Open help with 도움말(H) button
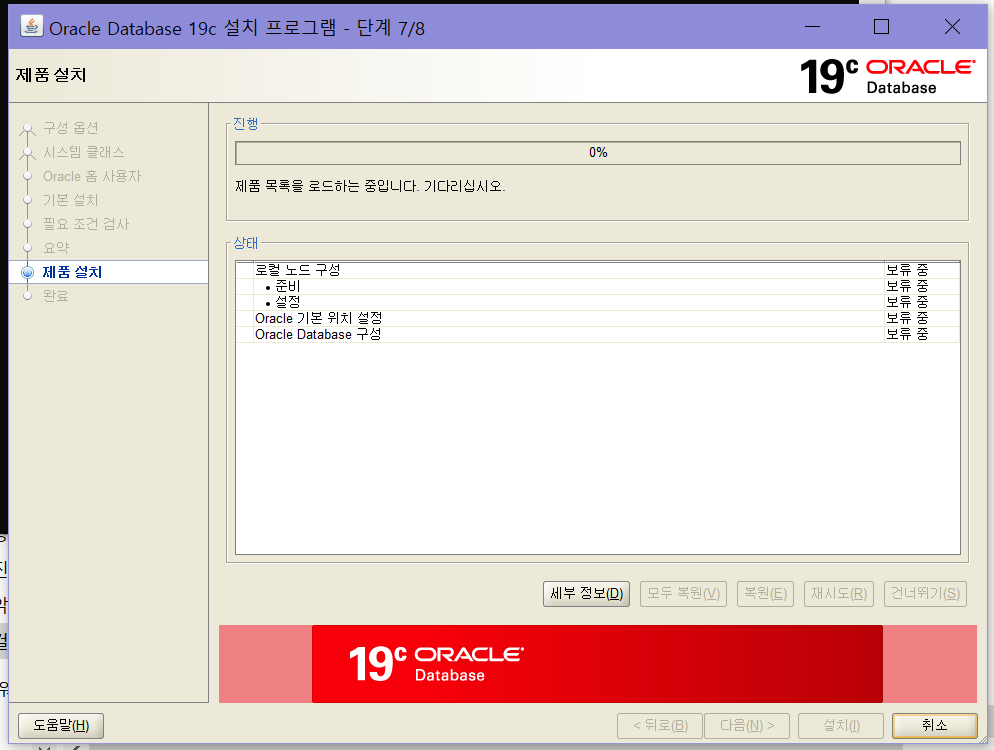The height and width of the screenshot is (750, 994). (x=61, y=726)
